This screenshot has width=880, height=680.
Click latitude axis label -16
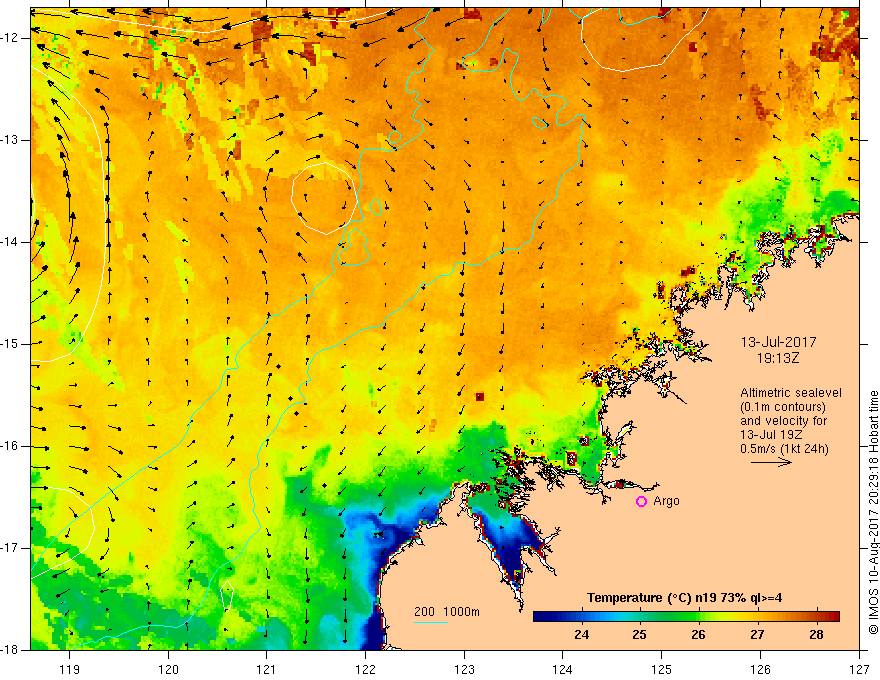coord(11,446)
